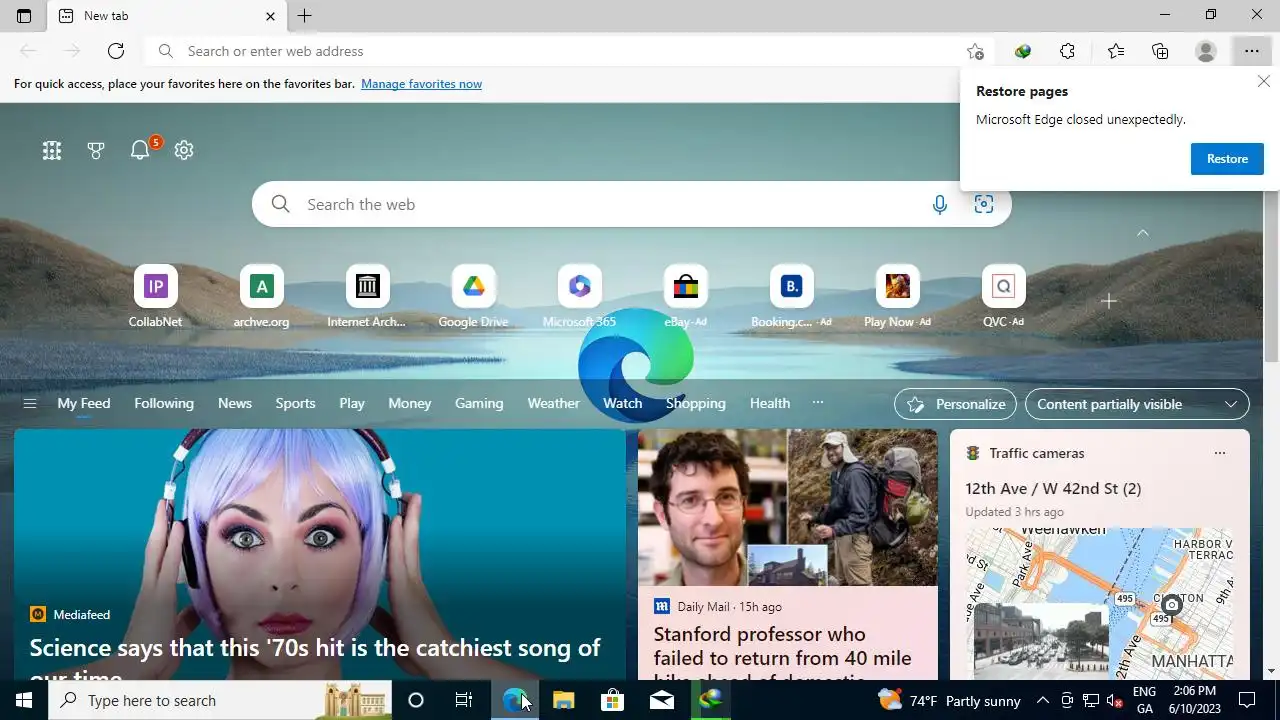Show hidden system tray icons
1280x720 pixels.
1042,700
